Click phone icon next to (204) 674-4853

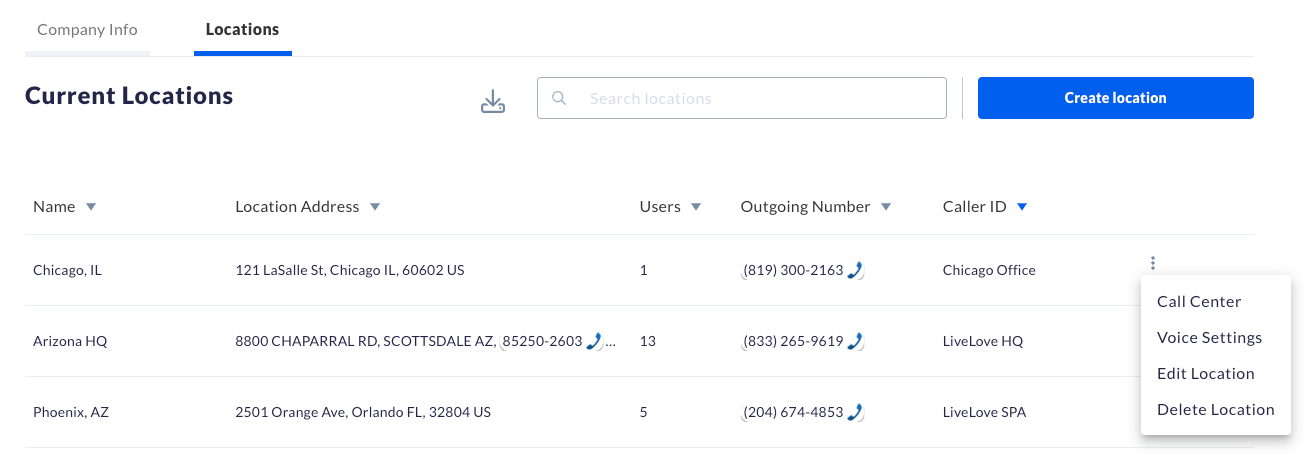854,412
